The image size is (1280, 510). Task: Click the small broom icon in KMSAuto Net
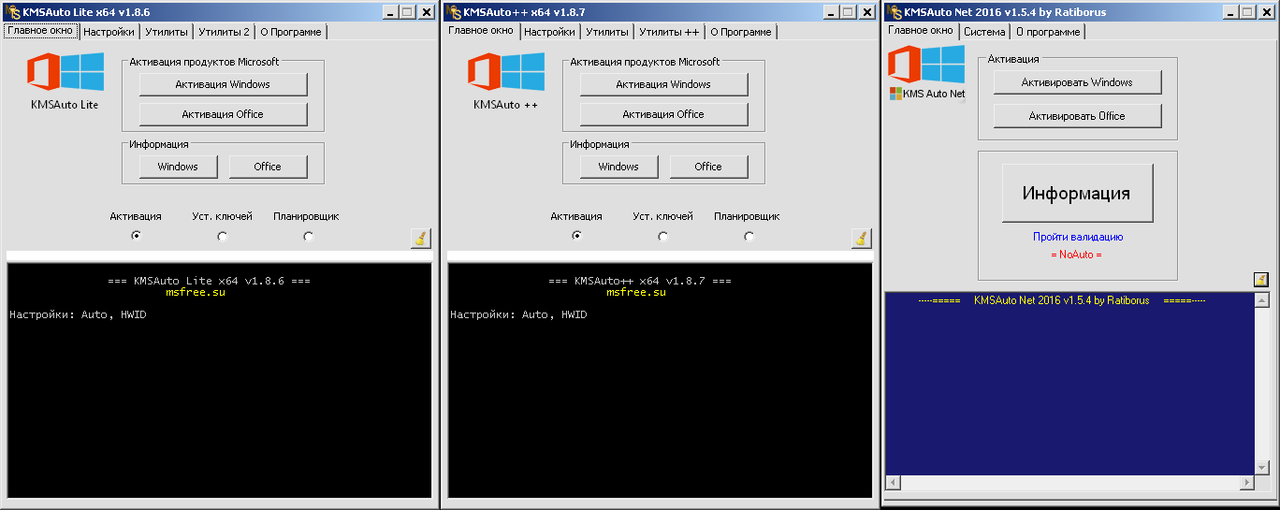tap(1261, 279)
